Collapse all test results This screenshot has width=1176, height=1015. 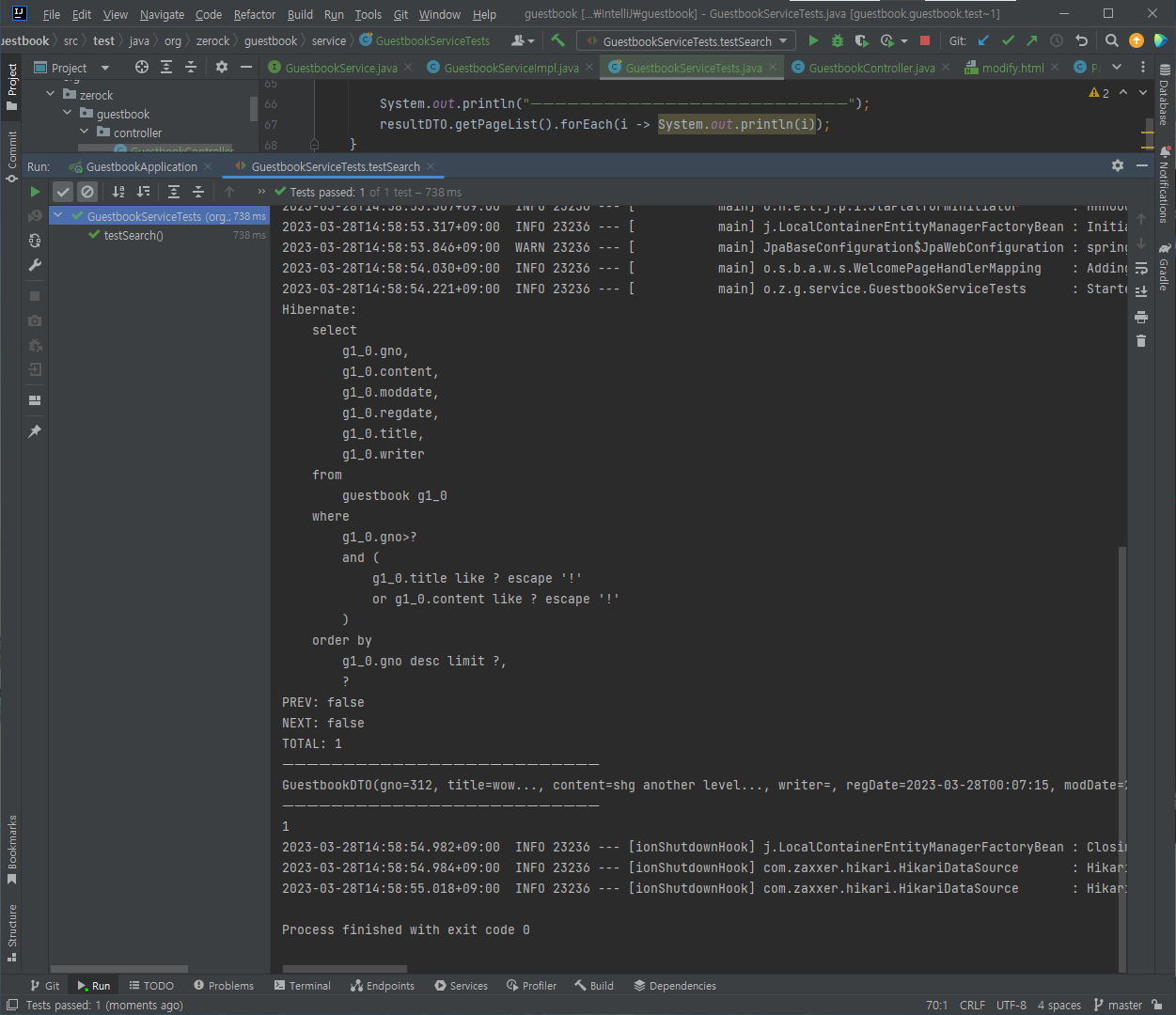coord(198,192)
